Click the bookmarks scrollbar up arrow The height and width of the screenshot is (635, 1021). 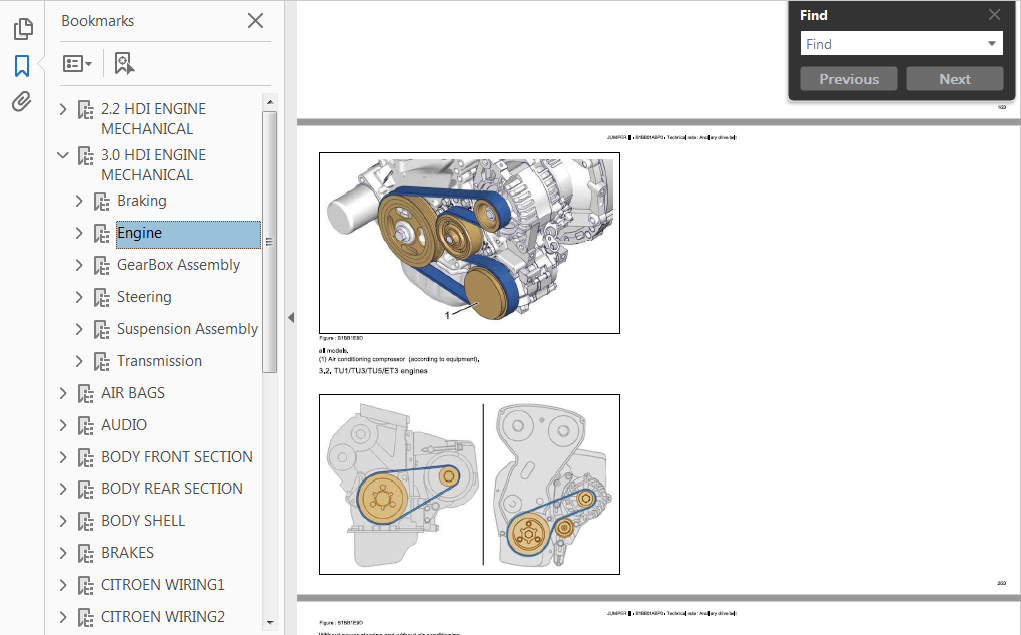click(x=270, y=102)
